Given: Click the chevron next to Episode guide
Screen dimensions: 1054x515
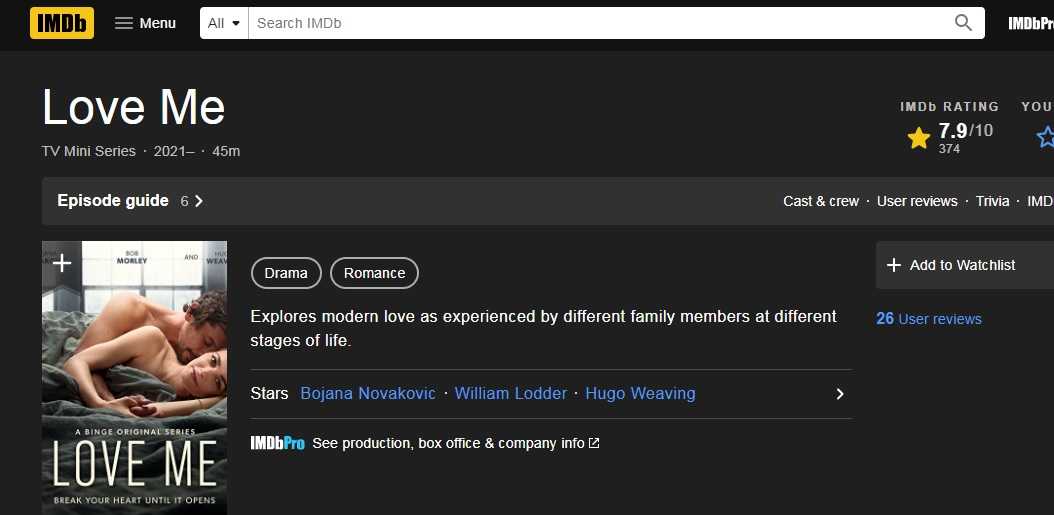Looking at the screenshot, I should 199,201.
